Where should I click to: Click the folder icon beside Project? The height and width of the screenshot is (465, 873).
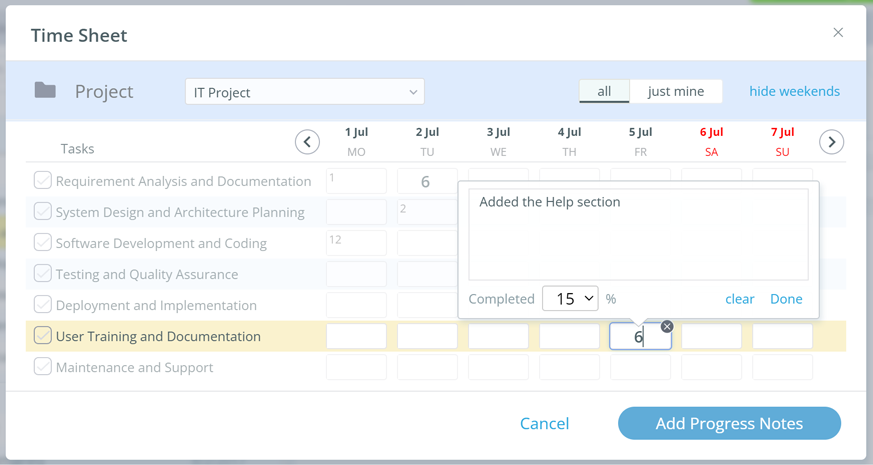click(x=45, y=91)
